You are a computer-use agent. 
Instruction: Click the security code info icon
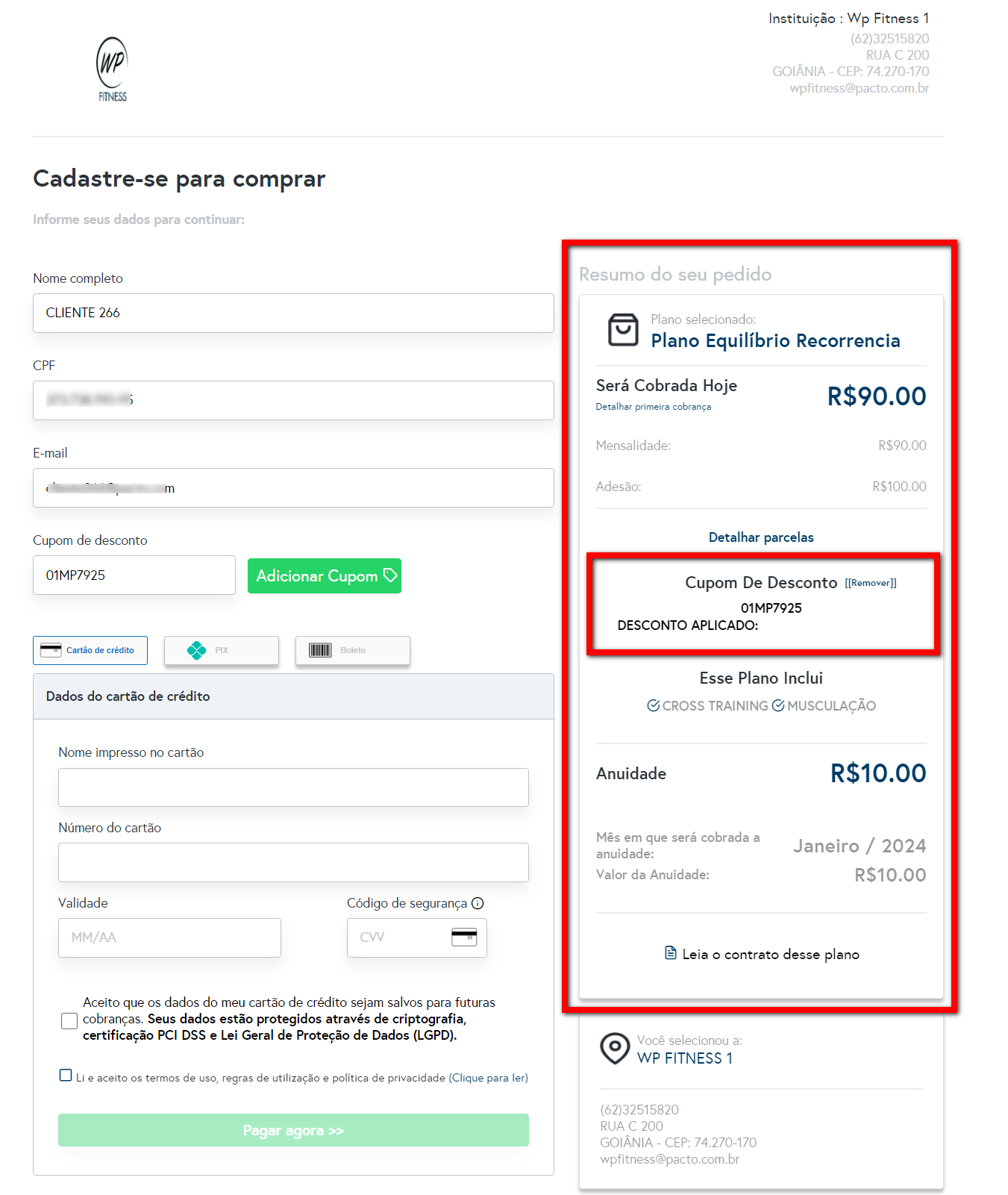(478, 903)
